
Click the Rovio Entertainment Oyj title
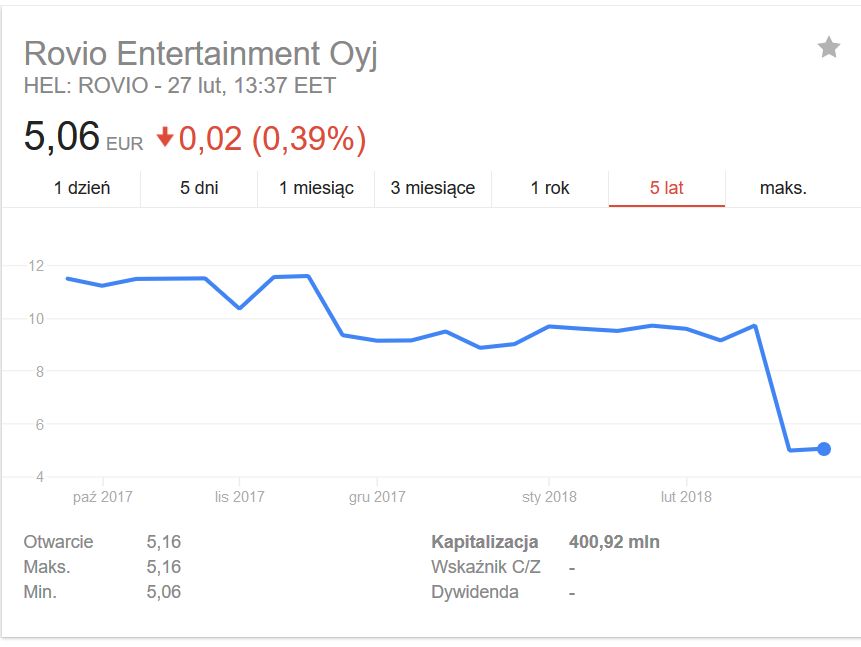tap(201, 53)
